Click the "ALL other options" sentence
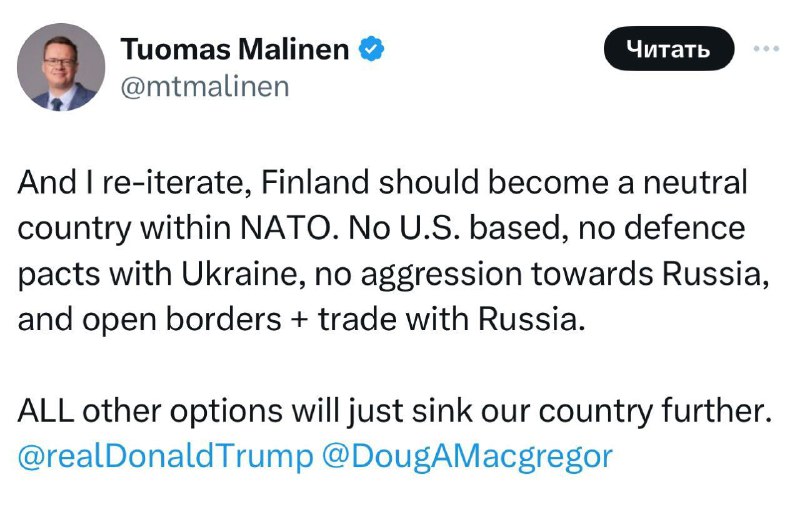800x507 pixels. [x=395, y=410]
